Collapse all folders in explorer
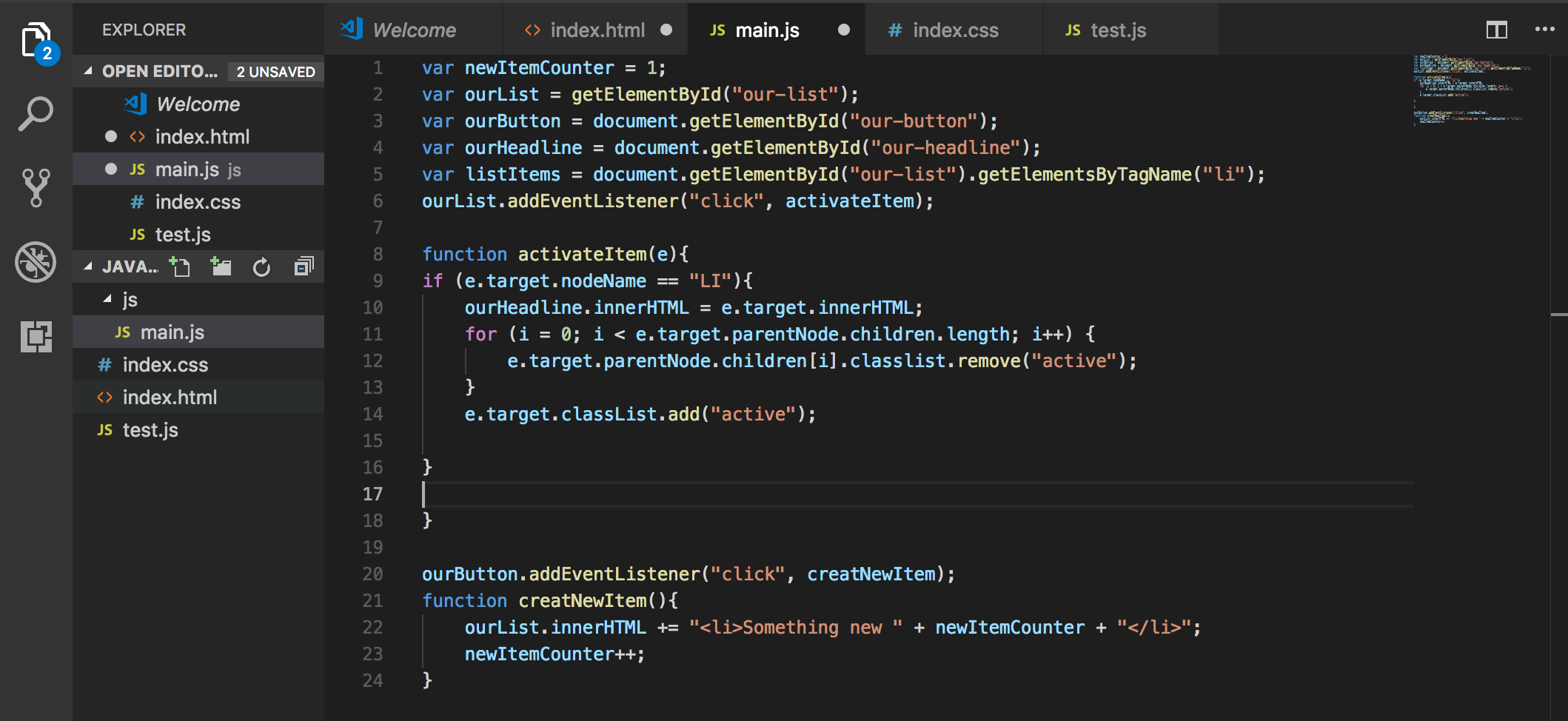Viewport: 1568px width, 721px height. tap(304, 266)
